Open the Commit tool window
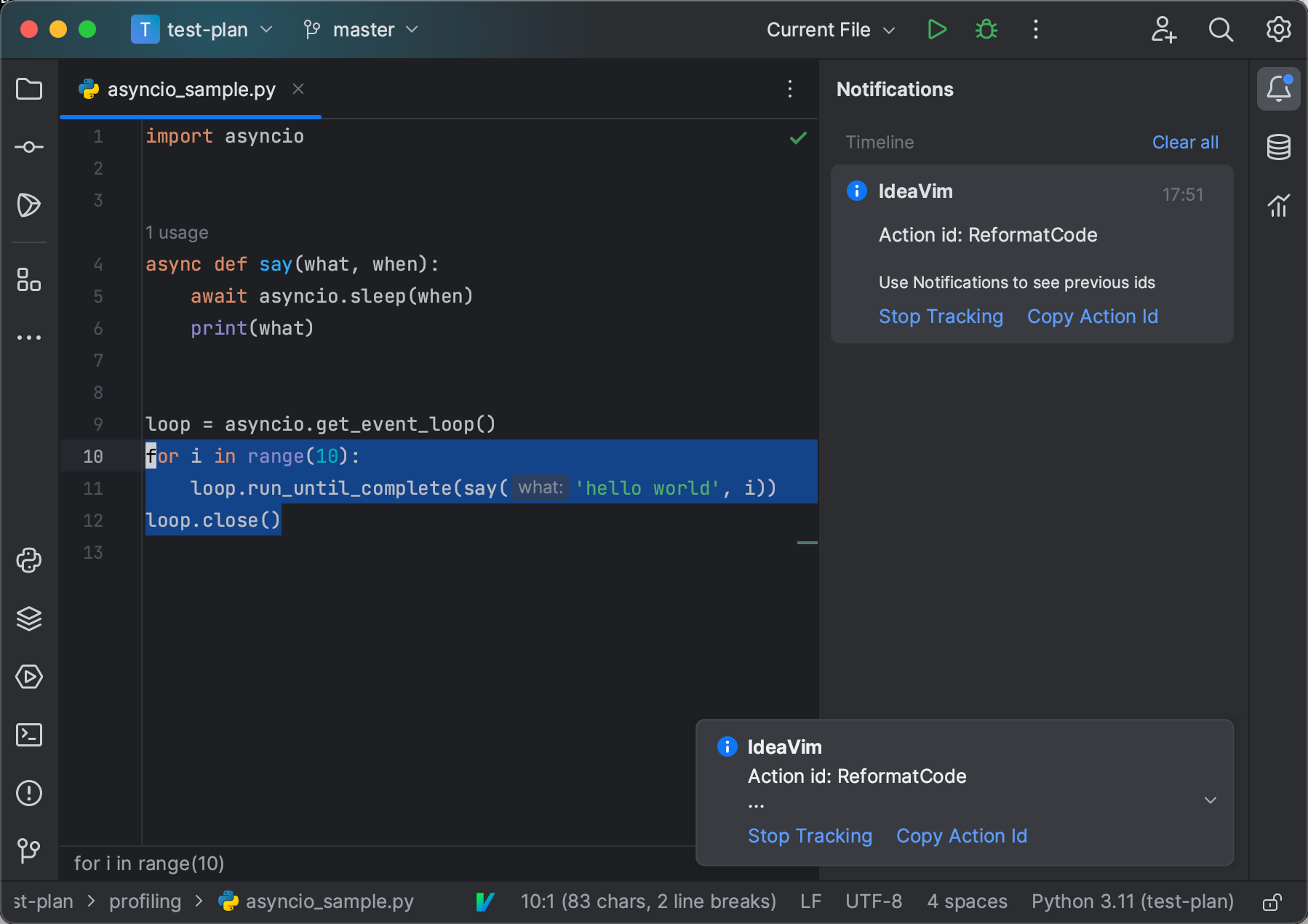Screen dimensions: 1308x924 click(29, 146)
